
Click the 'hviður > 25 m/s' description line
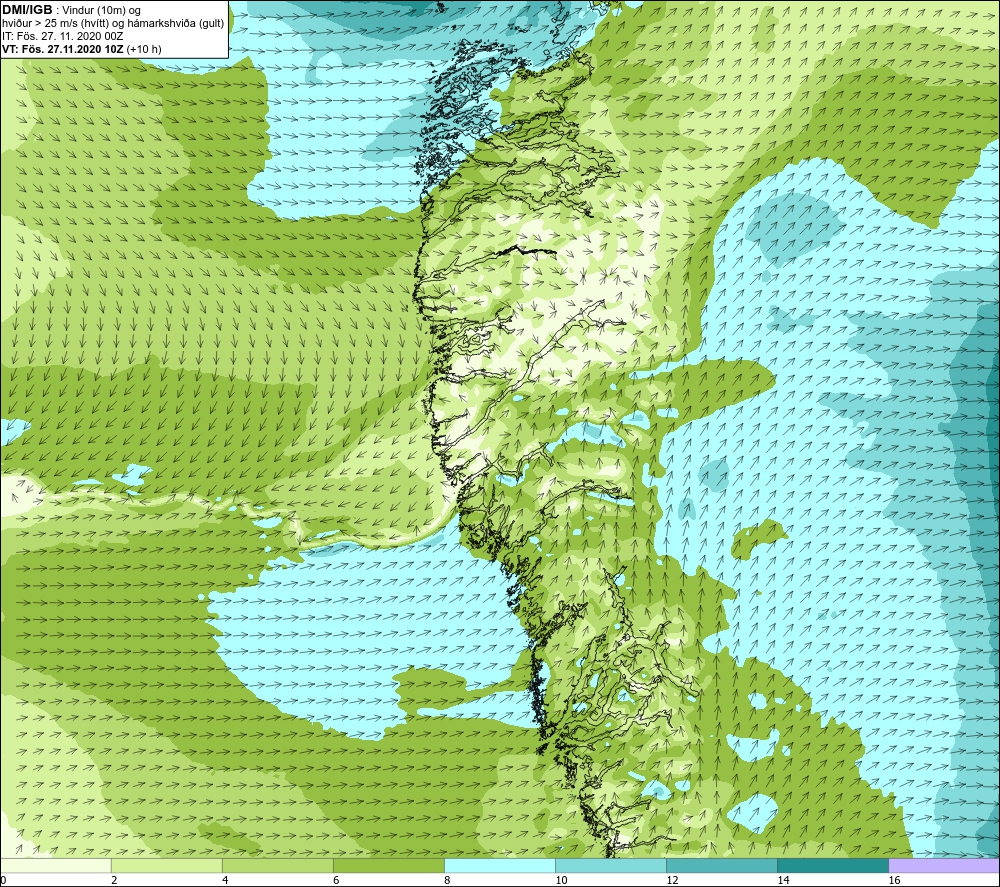click(113, 24)
